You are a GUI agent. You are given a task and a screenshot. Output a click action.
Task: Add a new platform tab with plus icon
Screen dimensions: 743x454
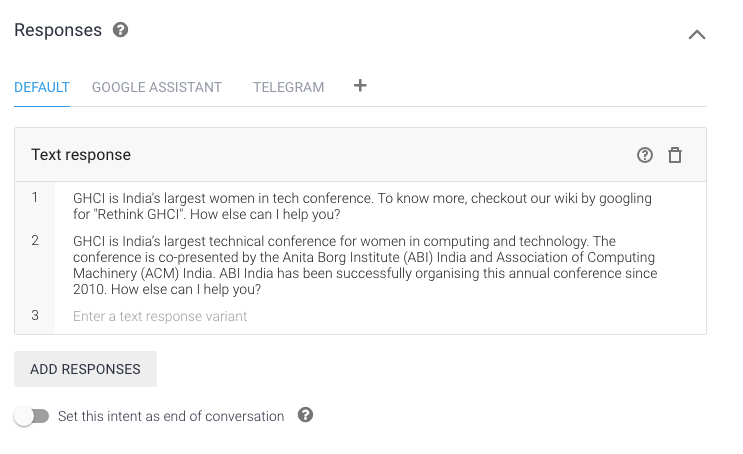pos(360,86)
